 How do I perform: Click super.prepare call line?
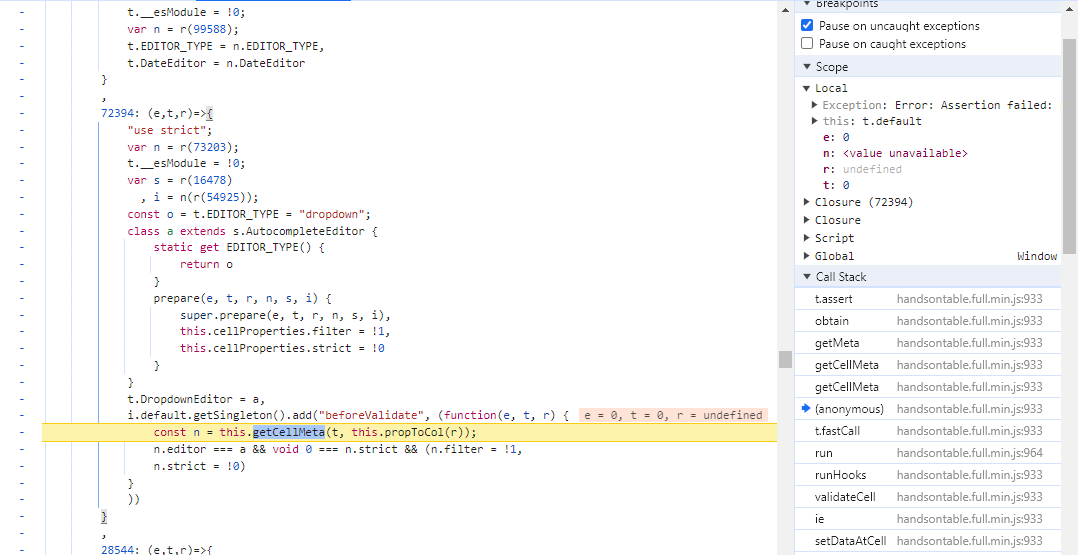pos(286,315)
